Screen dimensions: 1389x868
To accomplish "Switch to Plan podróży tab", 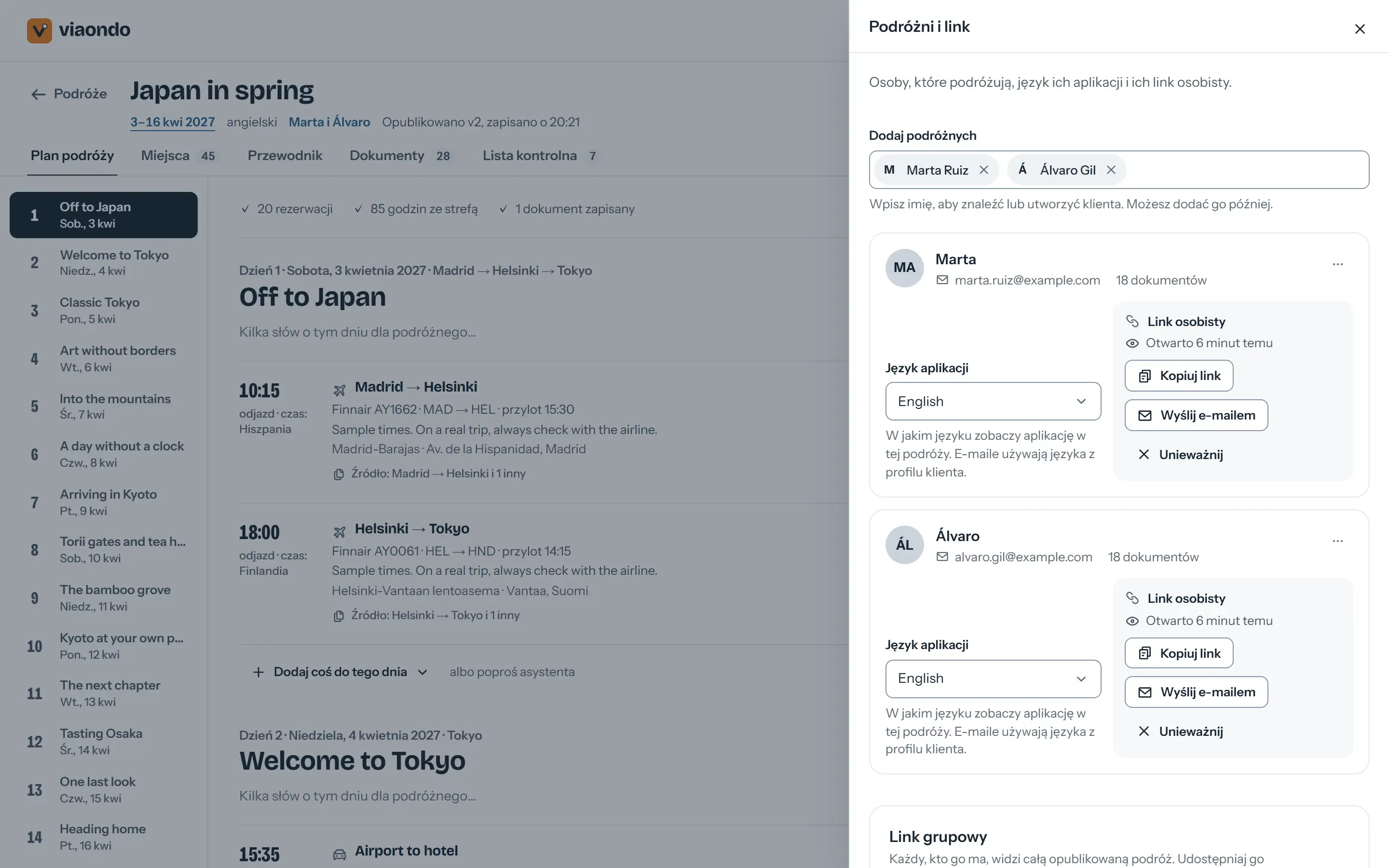I will click(x=72, y=156).
